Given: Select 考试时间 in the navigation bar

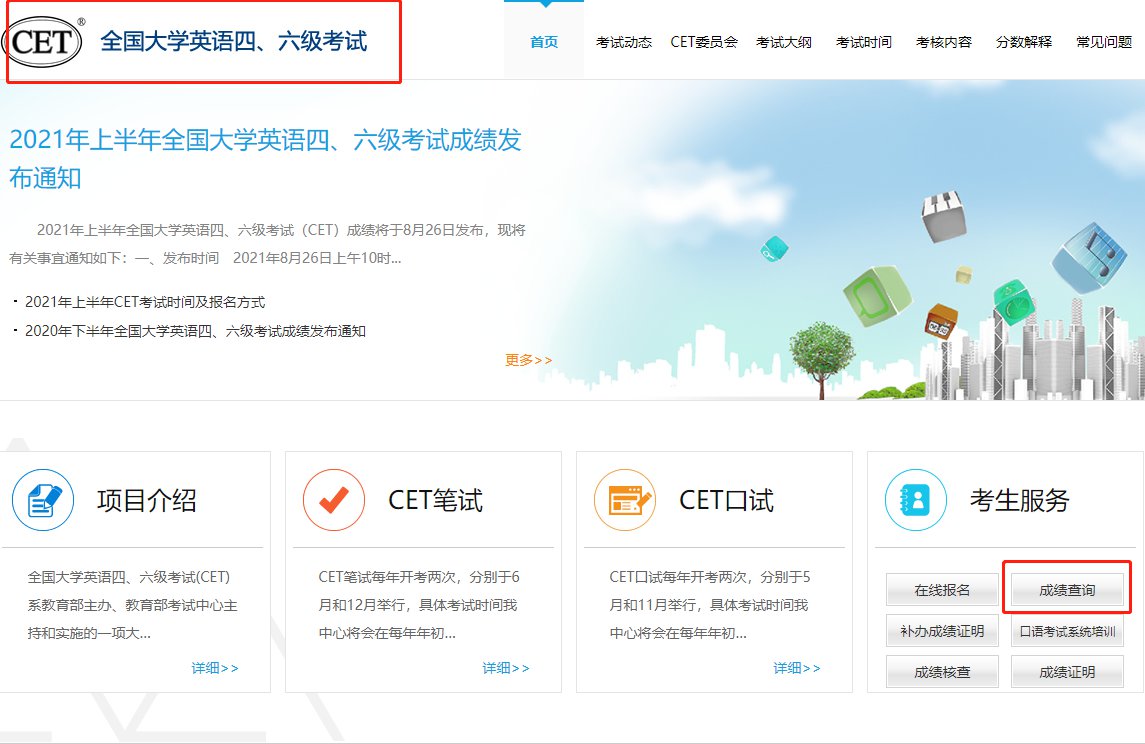Looking at the screenshot, I should [864, 42].
